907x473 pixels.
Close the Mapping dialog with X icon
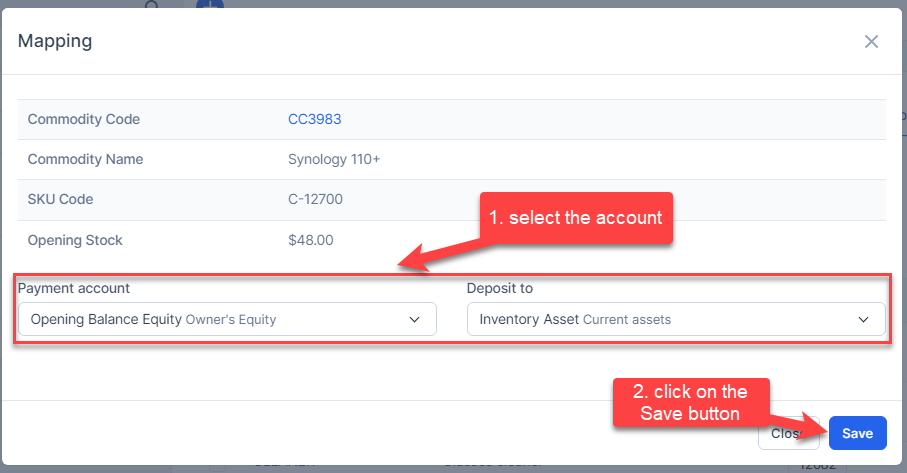point(871,41)
